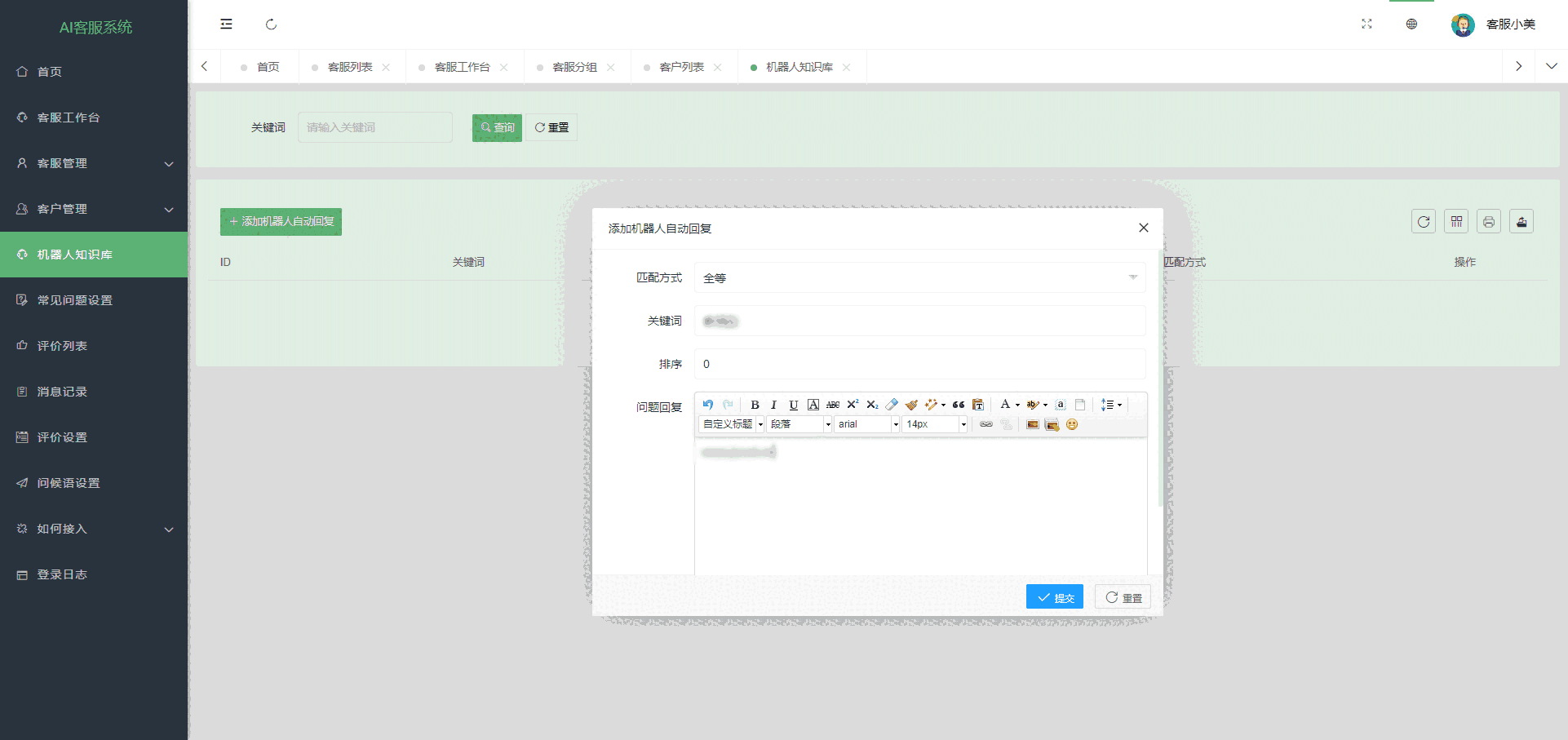Click the 重置 button in dialog footer
This screenshot has height=740, width=1568.
pos(1123,597)
